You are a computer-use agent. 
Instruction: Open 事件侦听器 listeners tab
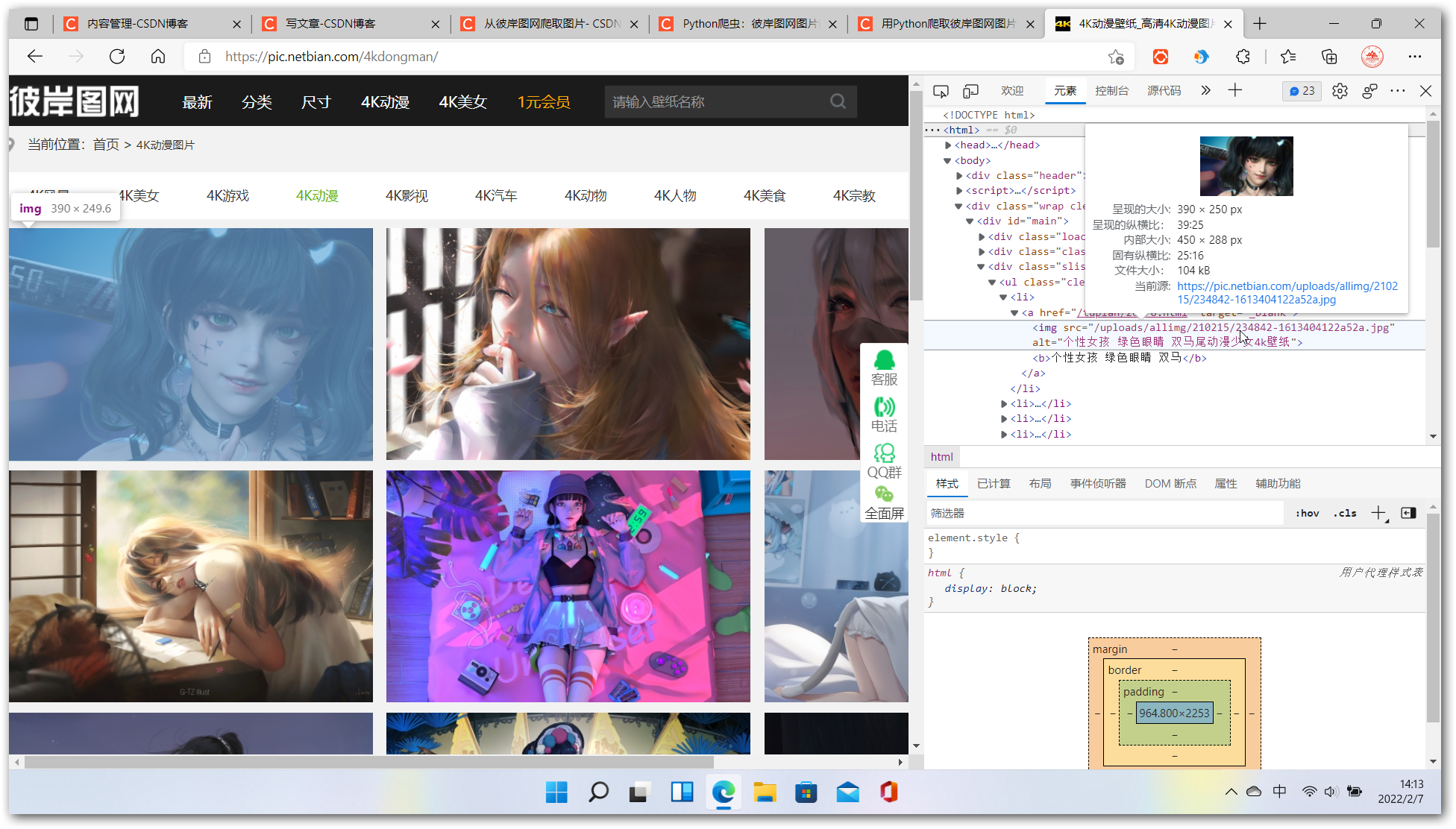pyautogui.click(x=1098, y=484)
